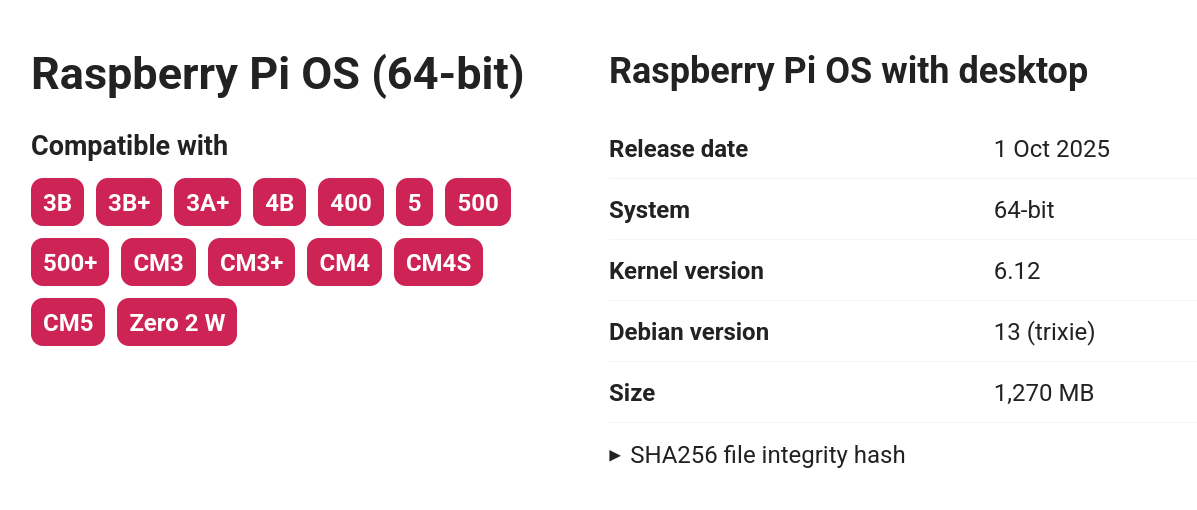Viewport: 1197px width, 510px height.
Task: Click the Size value 1,270 MB
Action: pyautogui.click(x=1044, y=393)
